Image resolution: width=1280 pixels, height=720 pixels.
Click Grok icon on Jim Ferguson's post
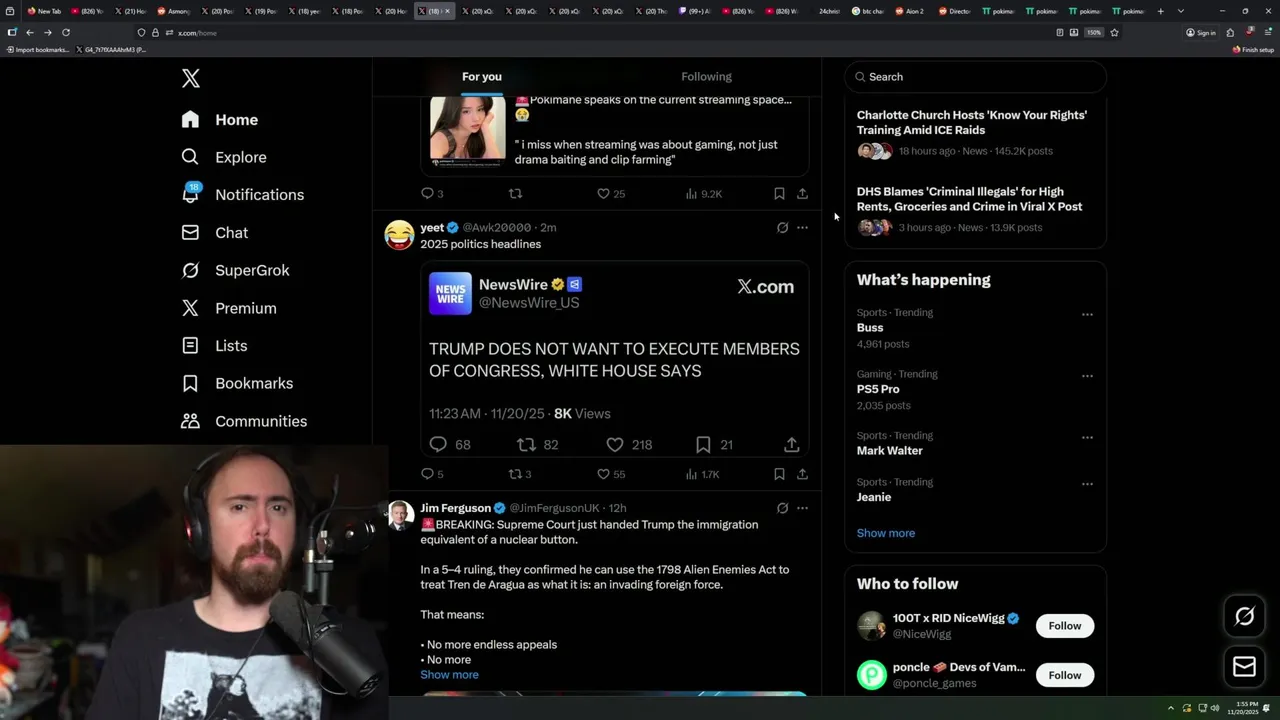pyautogui.click(x=782, y=508)
